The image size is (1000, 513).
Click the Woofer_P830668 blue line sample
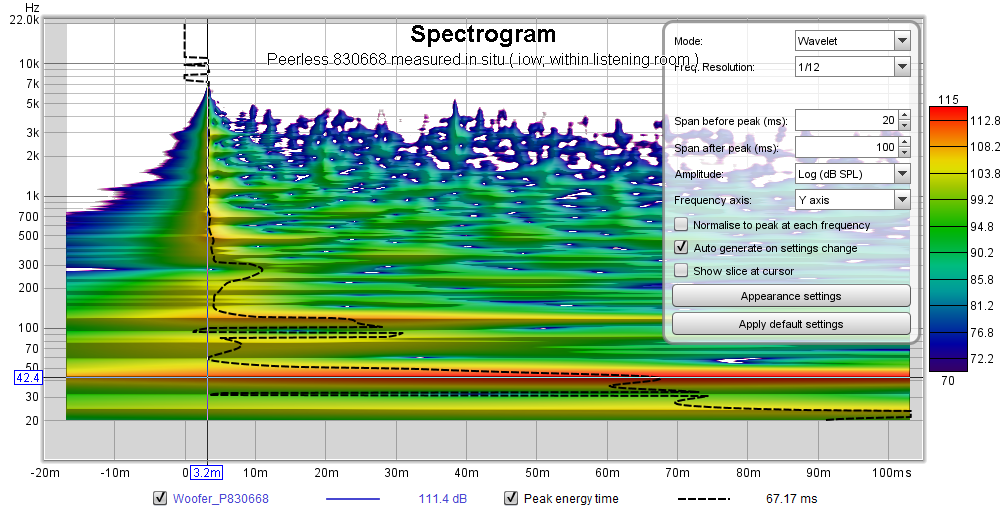pos(353,499)
